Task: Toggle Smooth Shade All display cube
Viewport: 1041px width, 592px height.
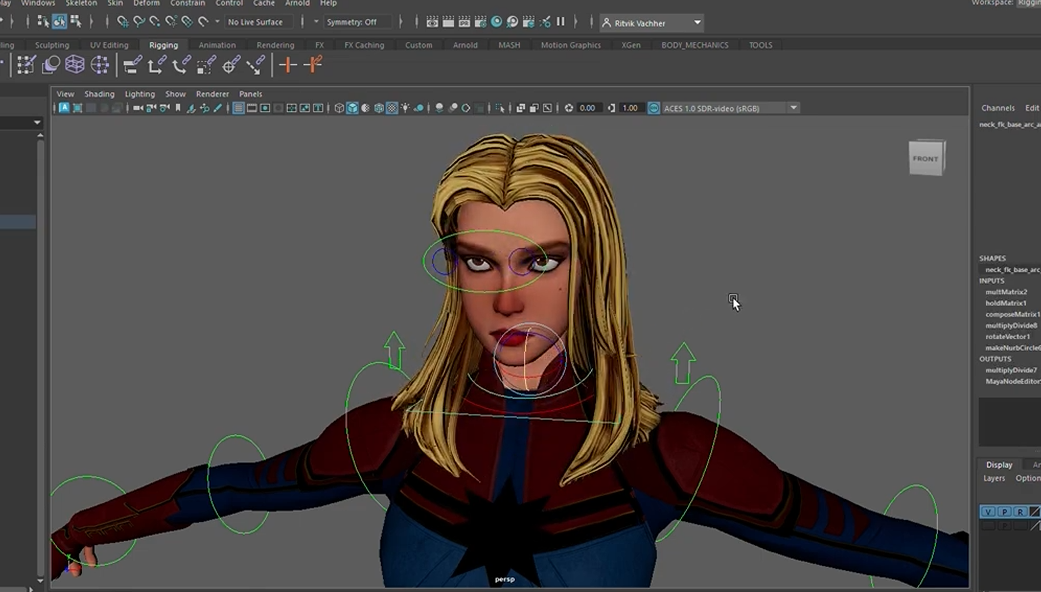Action: (x=352, y=108)
